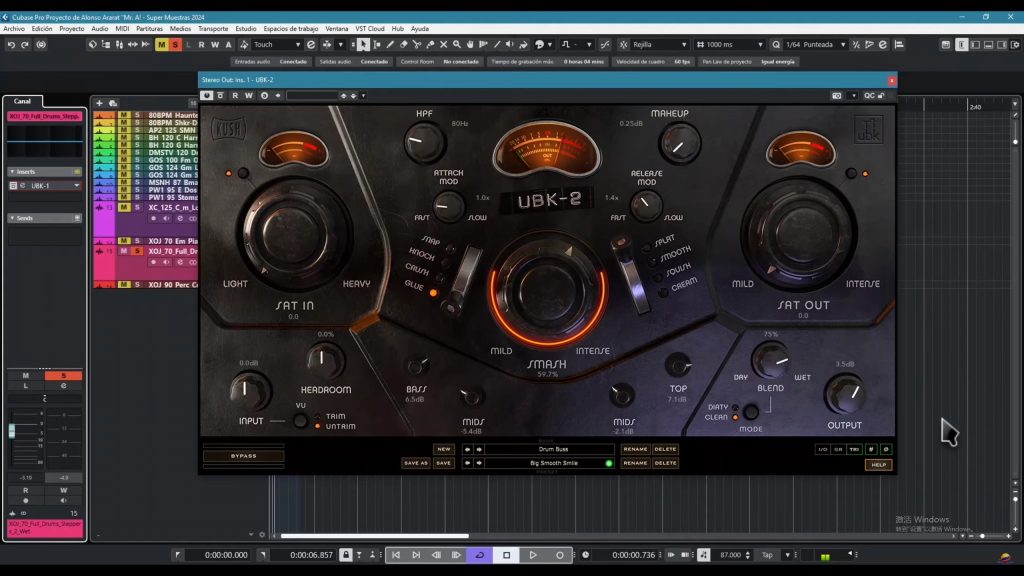Image resolution: width=1024 pixels, height=576 pixels.
Task: Toggle the SAT IN enable button
Action: pos(243,173)
